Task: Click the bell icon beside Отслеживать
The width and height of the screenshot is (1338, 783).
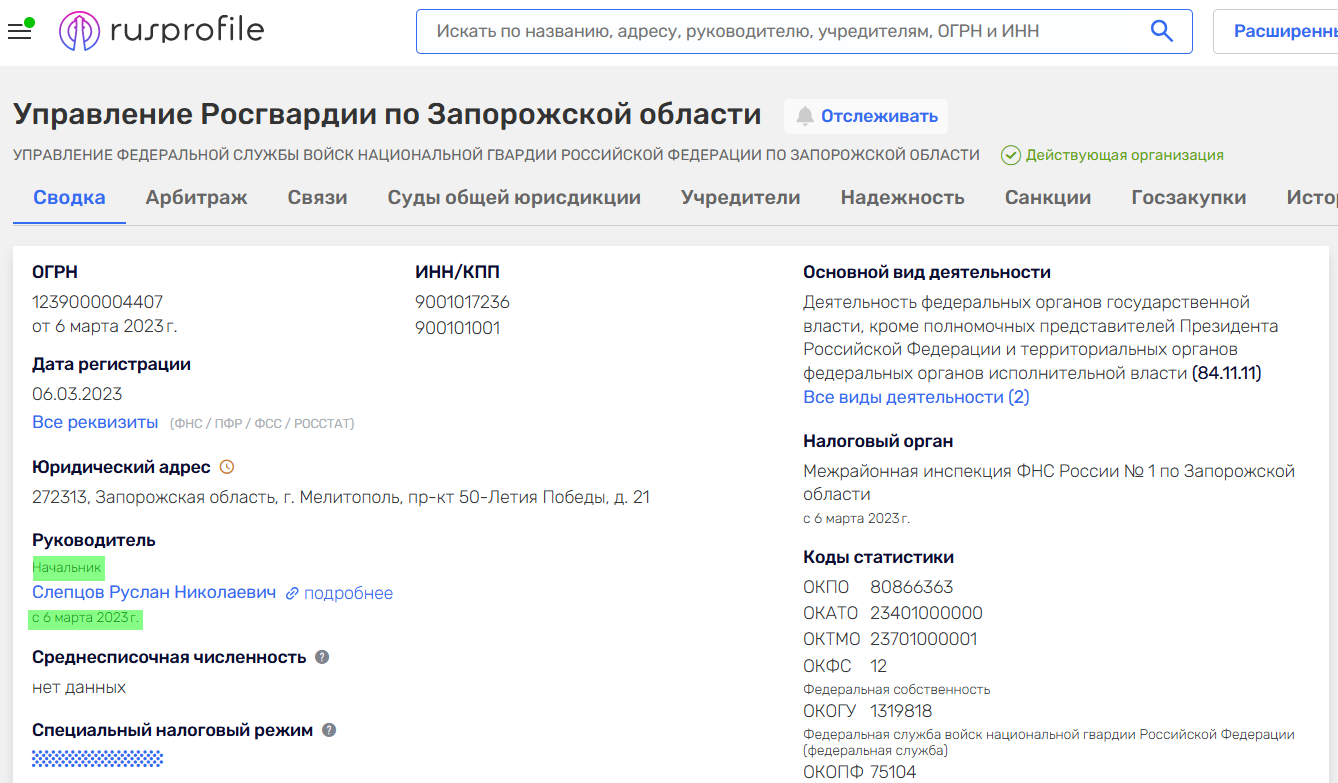Action: pos(805,116)
